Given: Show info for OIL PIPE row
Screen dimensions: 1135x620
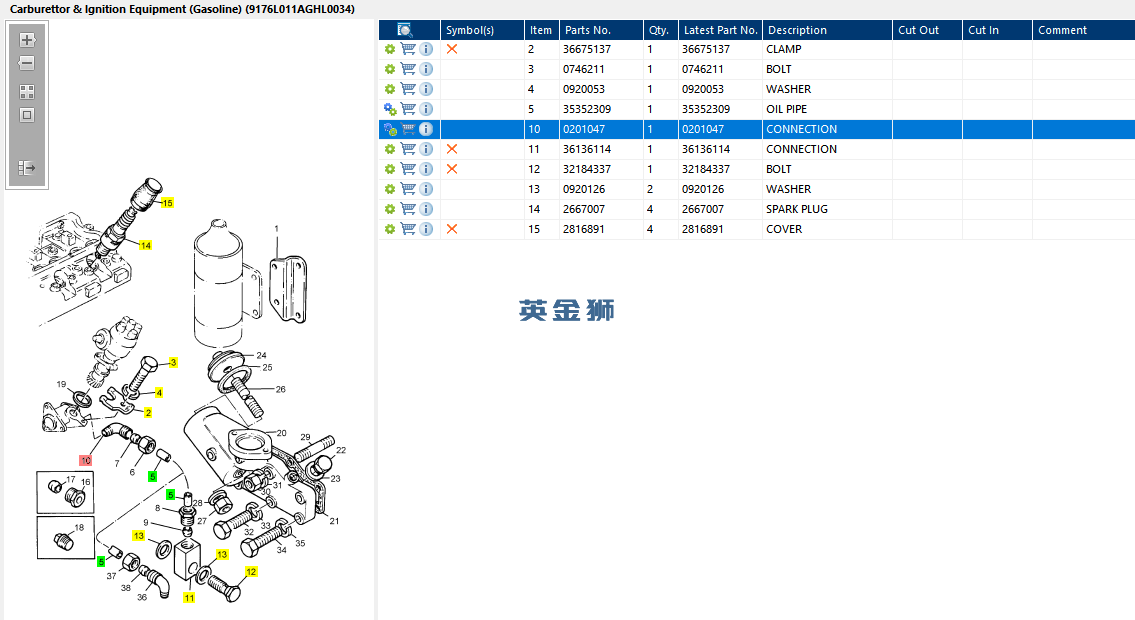Looking at the screenshot, I should [426, 109].
